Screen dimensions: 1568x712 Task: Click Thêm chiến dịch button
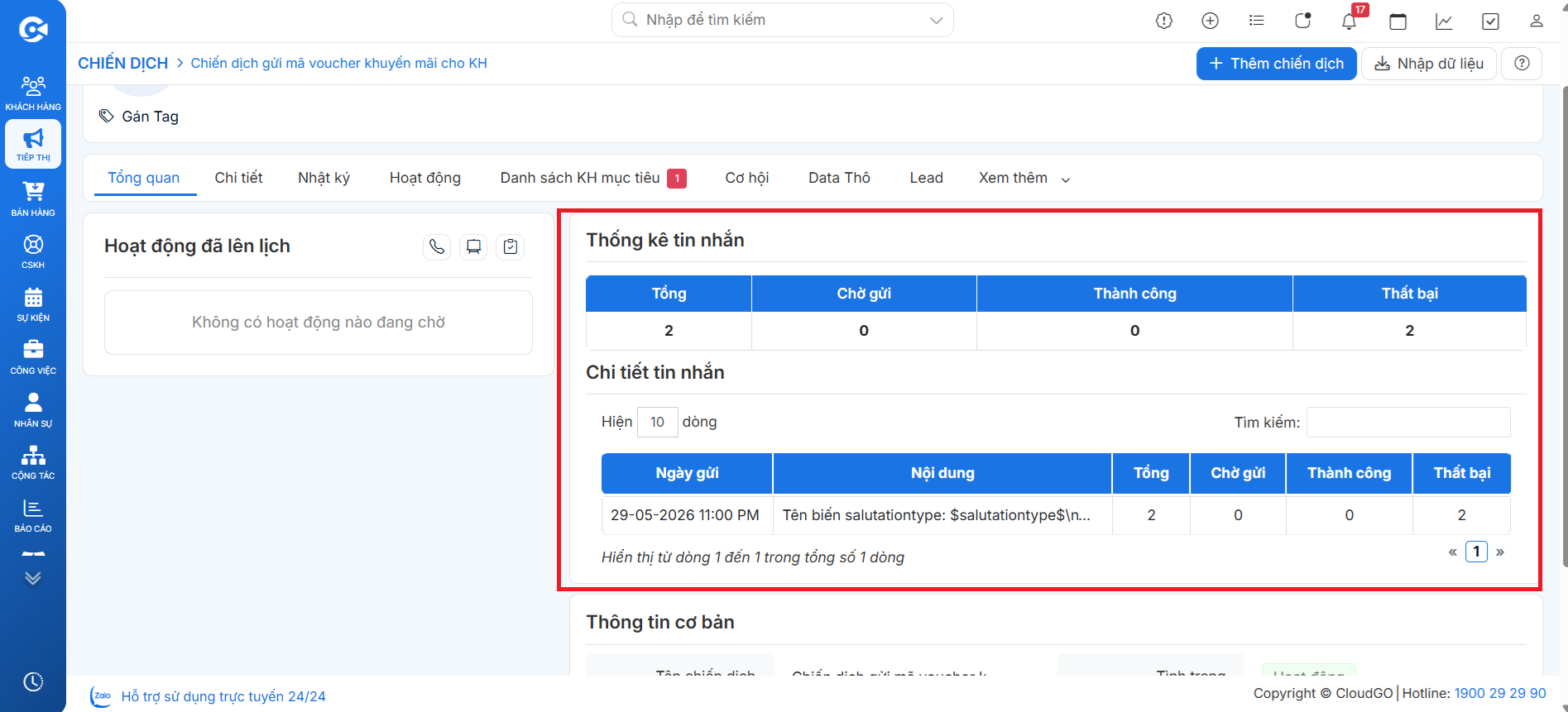pos(1276,64)
